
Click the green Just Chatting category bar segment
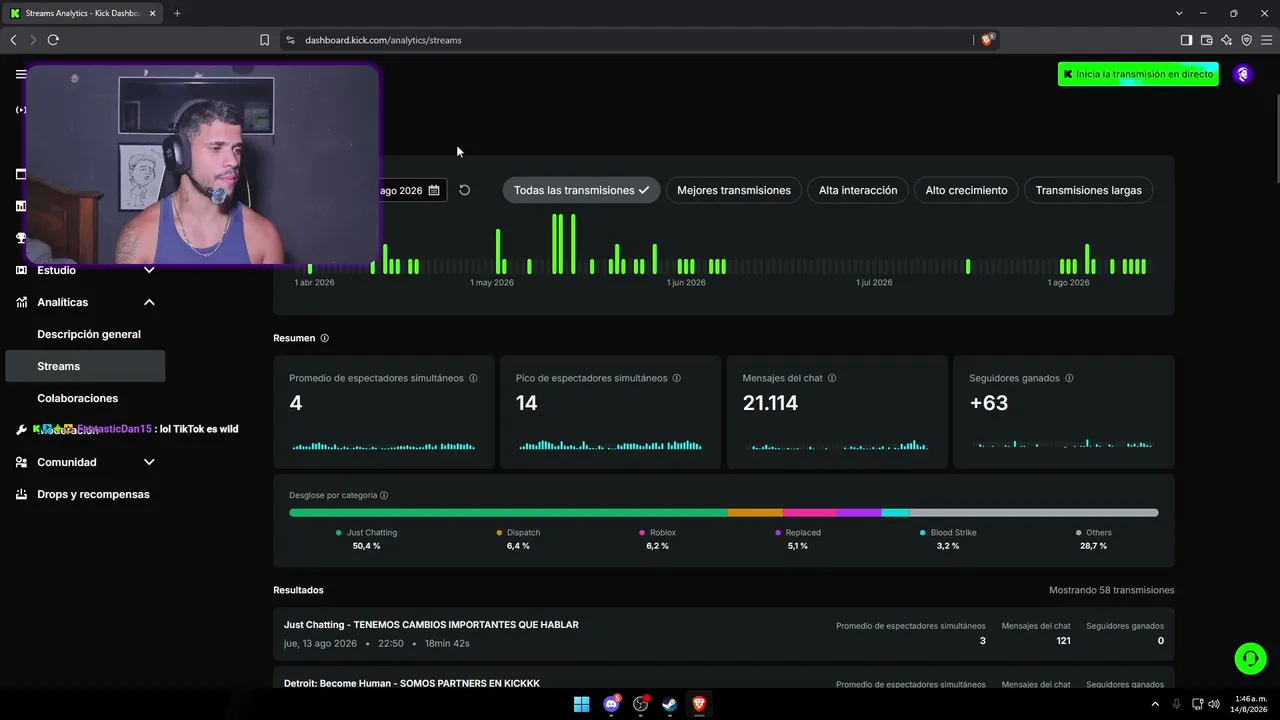point(508,513)
